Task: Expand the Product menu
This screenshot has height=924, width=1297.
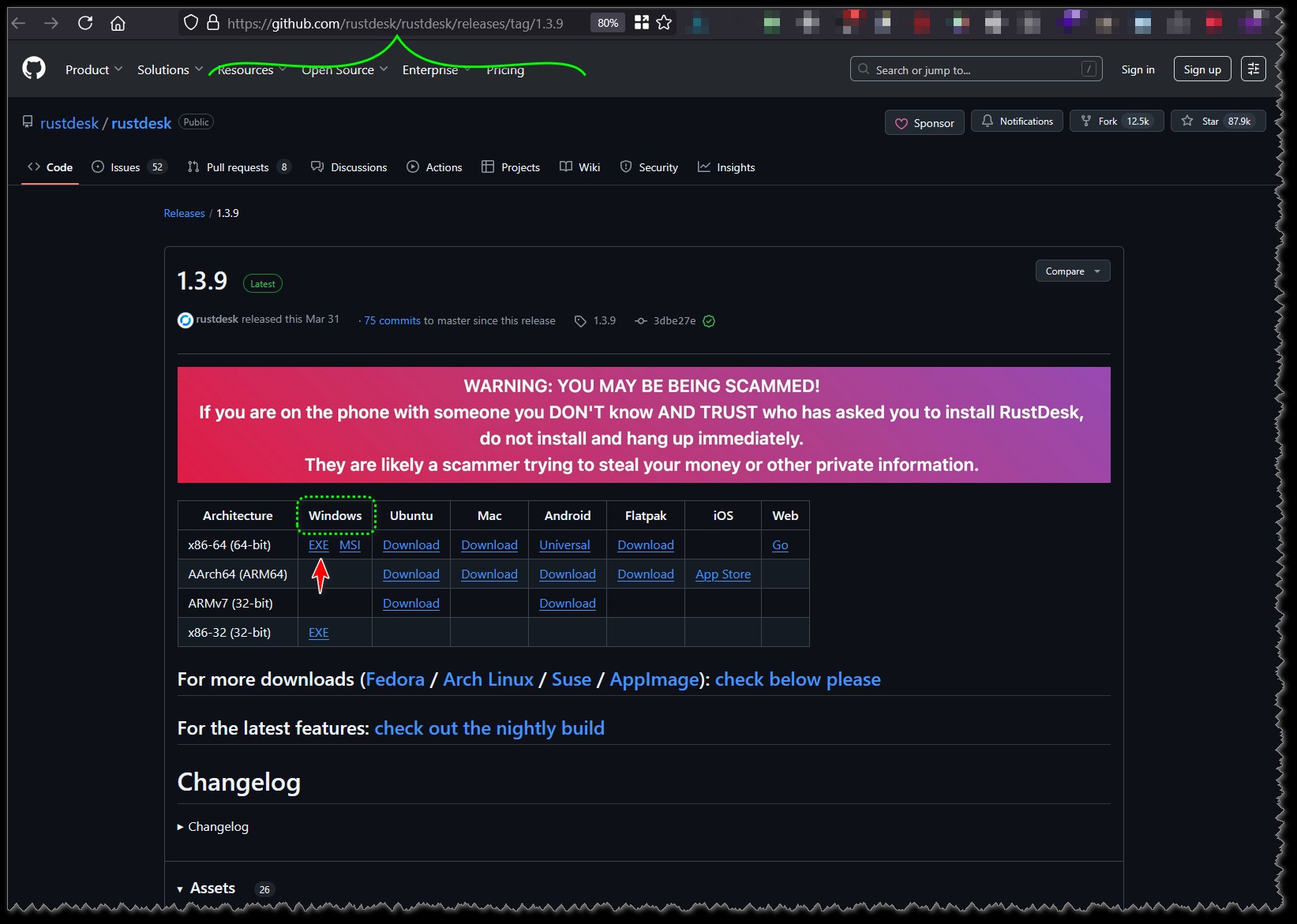Action: tap(93, 69)
